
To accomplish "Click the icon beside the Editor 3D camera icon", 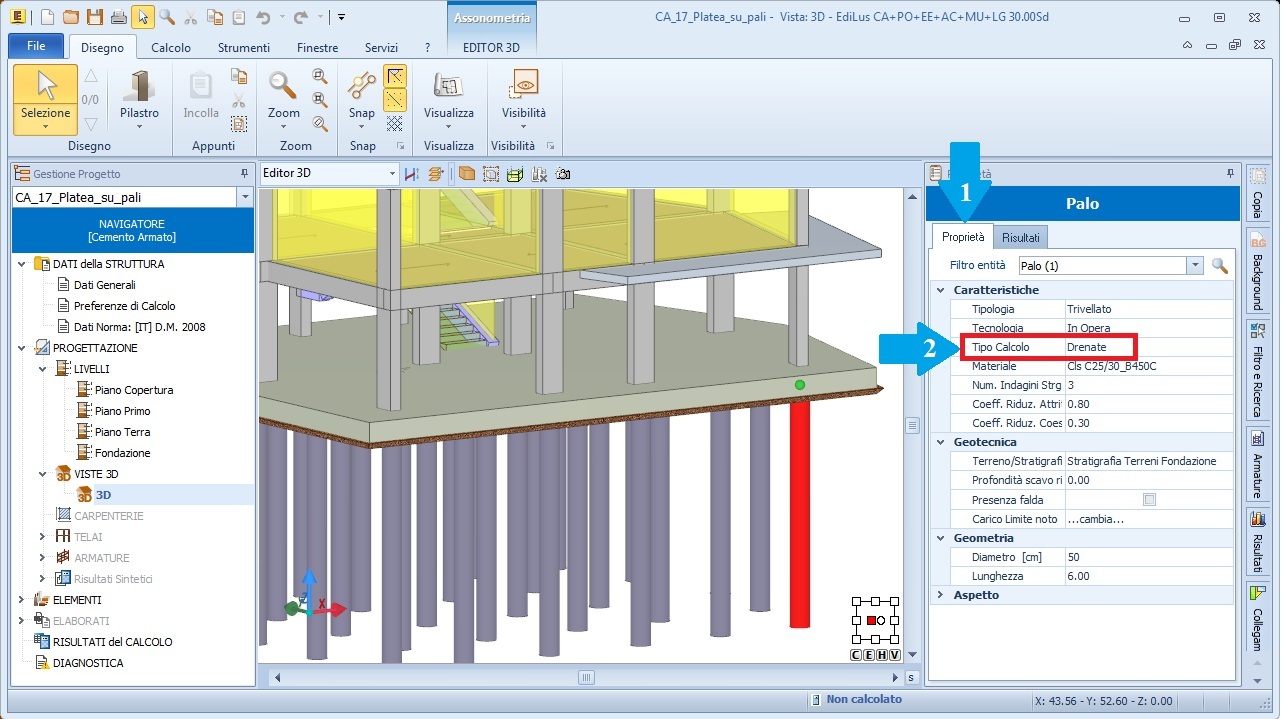I will (x=539, y=174).
